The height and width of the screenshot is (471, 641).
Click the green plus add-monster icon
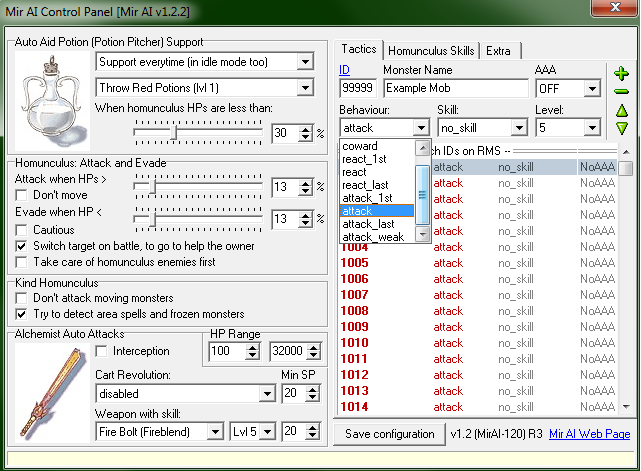pos(621,74)
